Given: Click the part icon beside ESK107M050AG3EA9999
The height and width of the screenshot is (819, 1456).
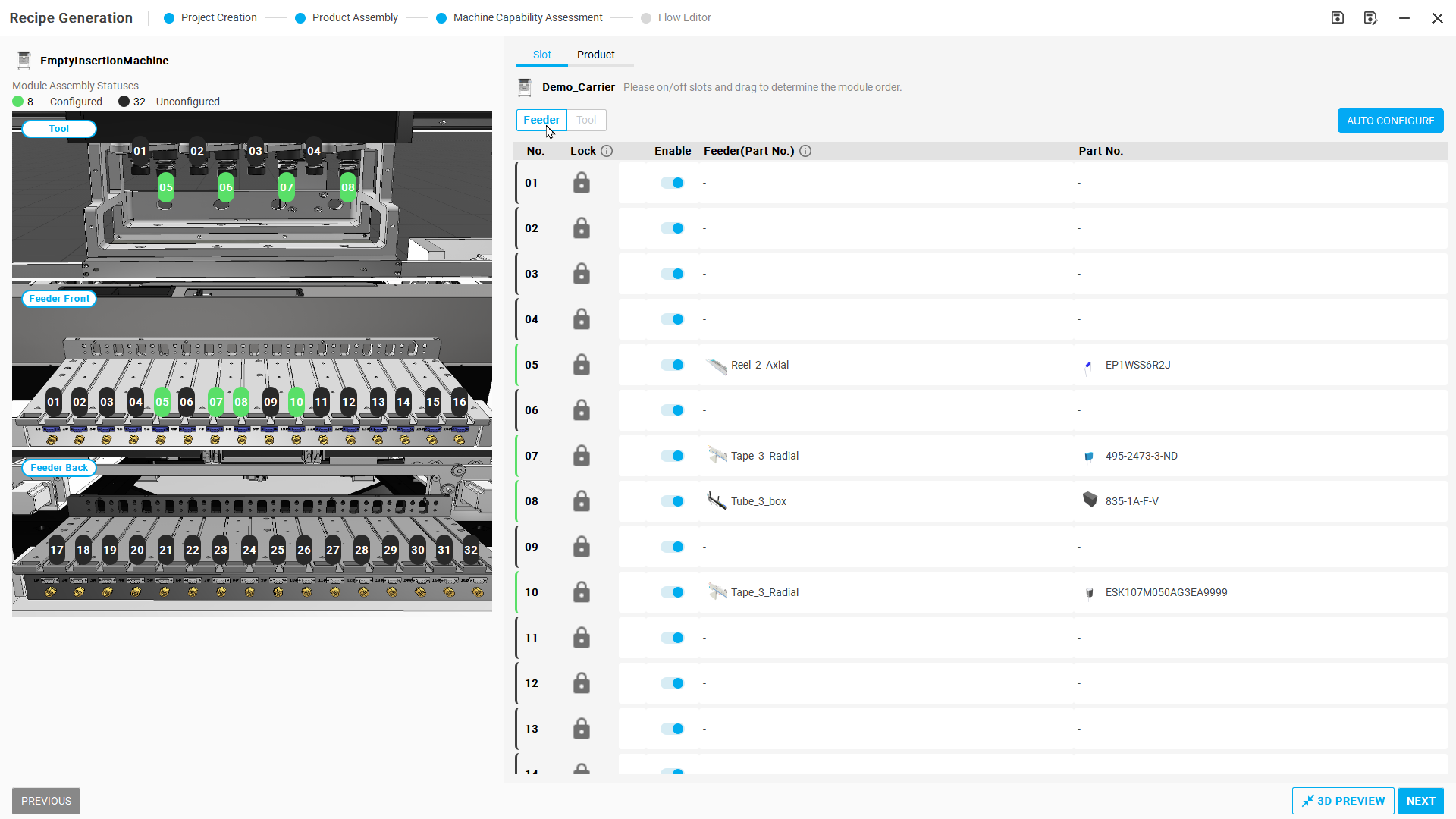Looking at the screenshot, I should tap(1090, 593).
